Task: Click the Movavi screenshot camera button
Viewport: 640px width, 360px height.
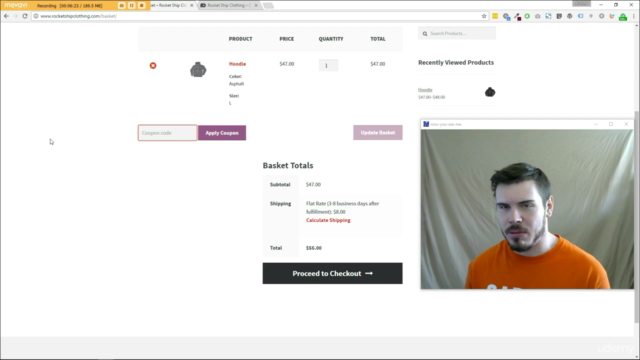Action: 121,5
